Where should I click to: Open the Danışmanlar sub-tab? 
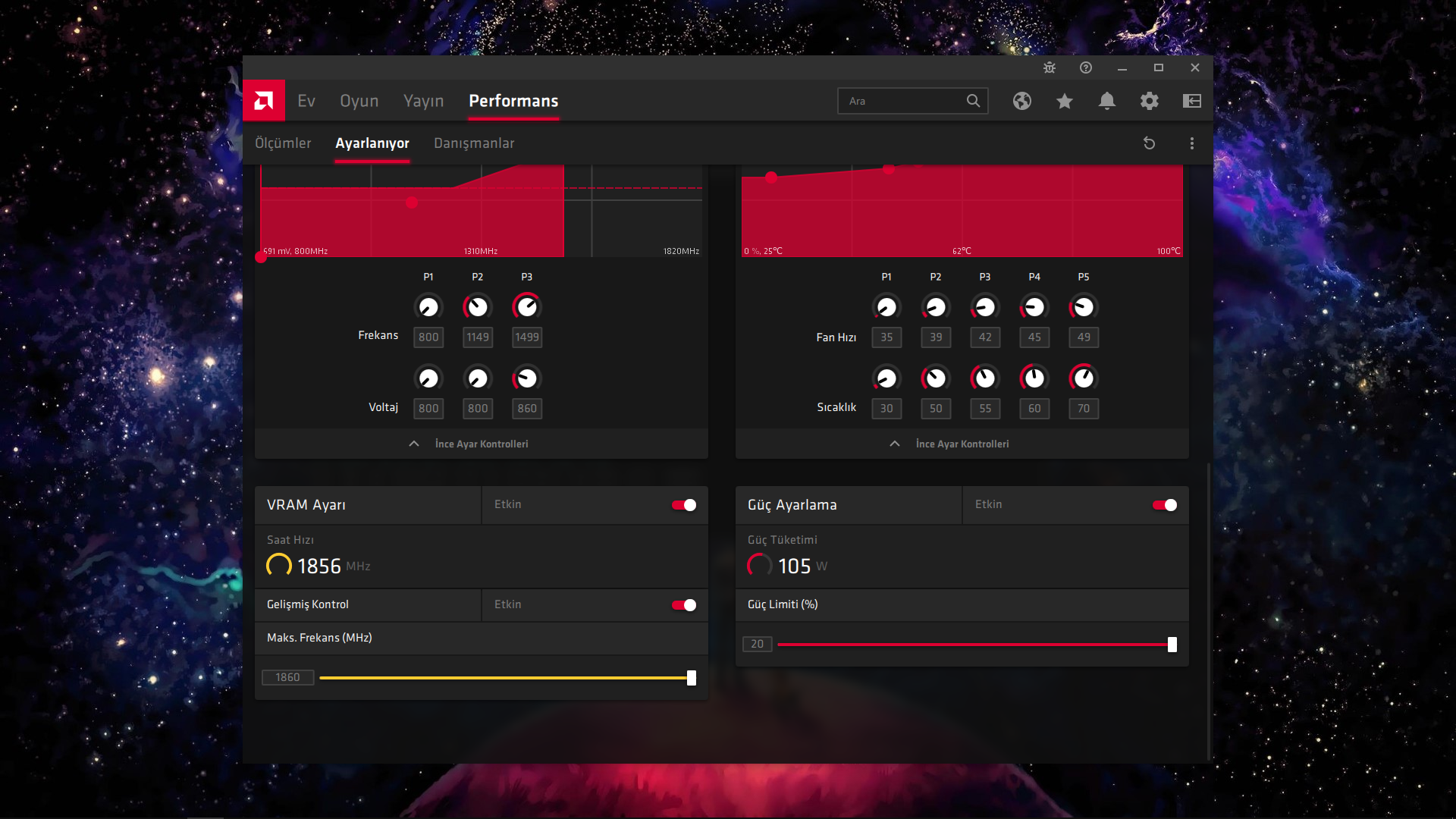pyautogui.click(x=474, y=143)
